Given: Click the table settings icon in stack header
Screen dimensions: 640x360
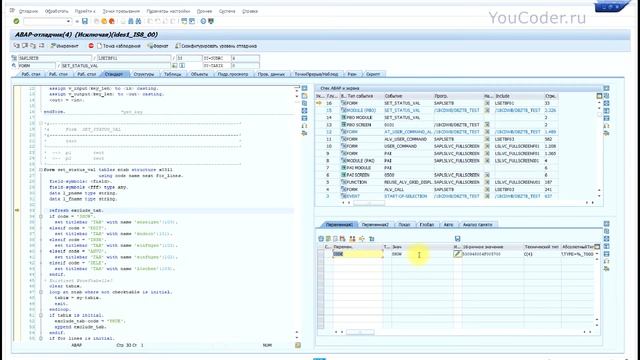Looking at the screenshot, I should [x=599, y=96].
